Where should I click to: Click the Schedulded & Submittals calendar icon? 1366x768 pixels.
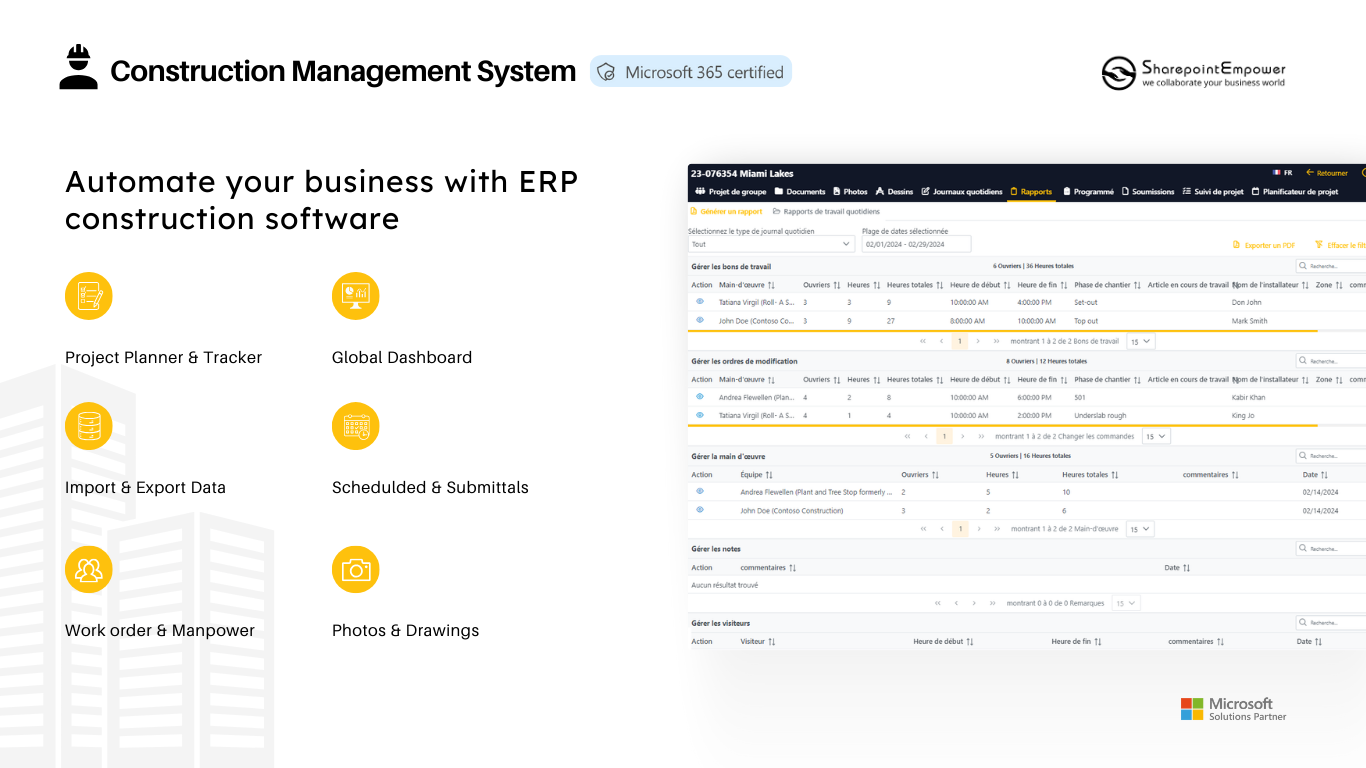[x=356, y=426]
